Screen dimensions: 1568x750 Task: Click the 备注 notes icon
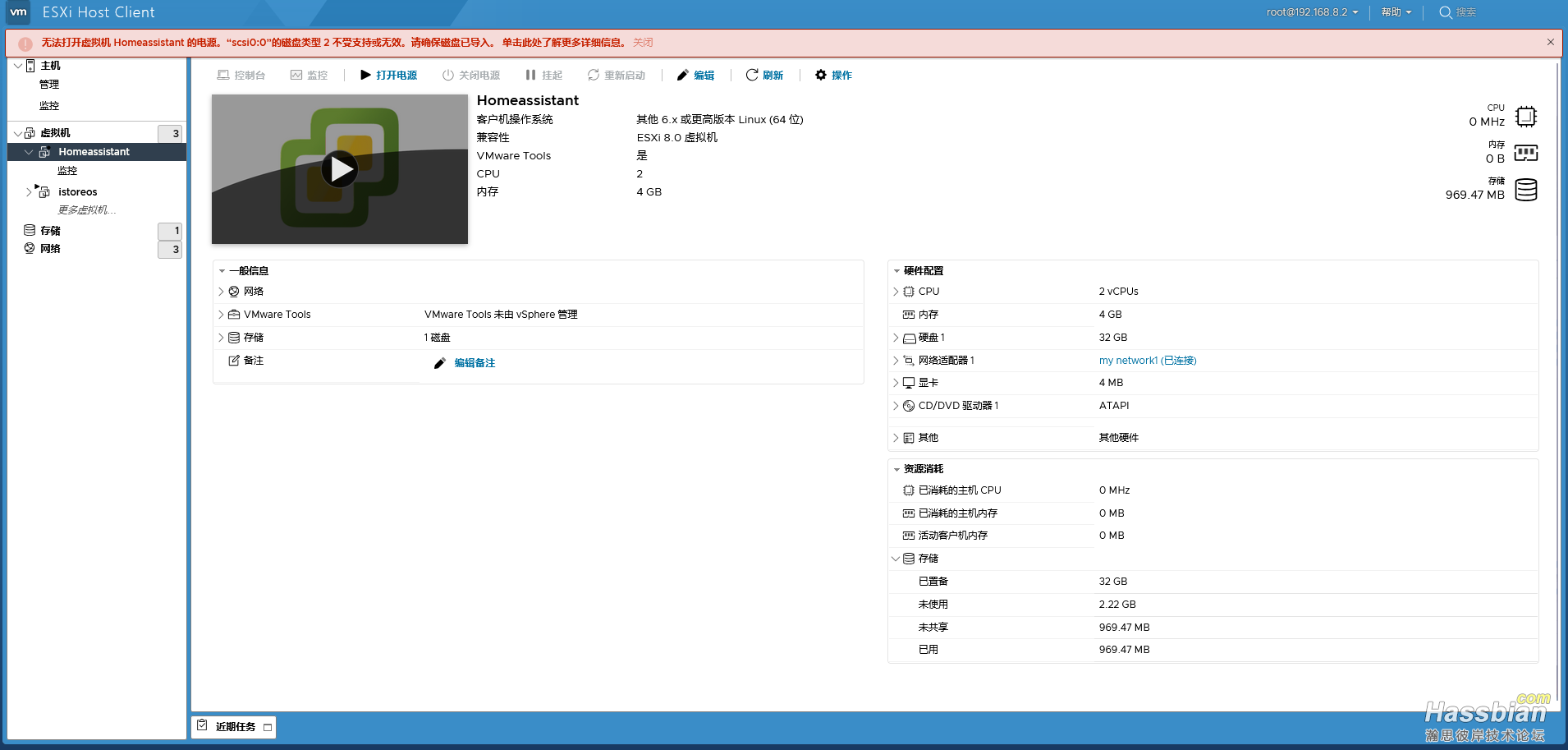click(x=234, y=361)
